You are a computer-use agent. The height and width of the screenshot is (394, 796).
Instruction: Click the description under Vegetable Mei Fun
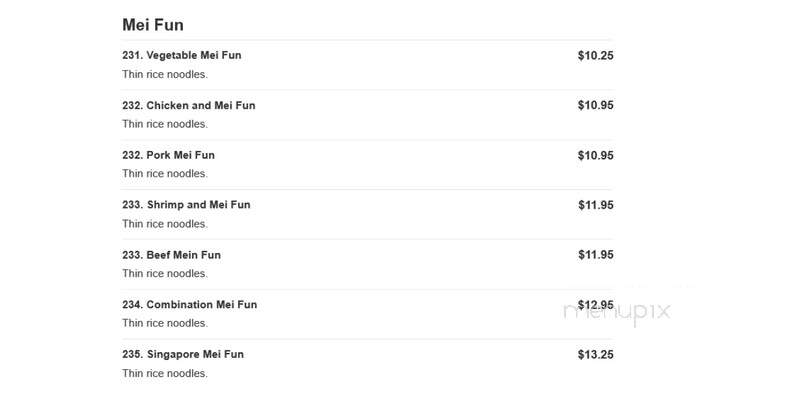click(165, 75)
